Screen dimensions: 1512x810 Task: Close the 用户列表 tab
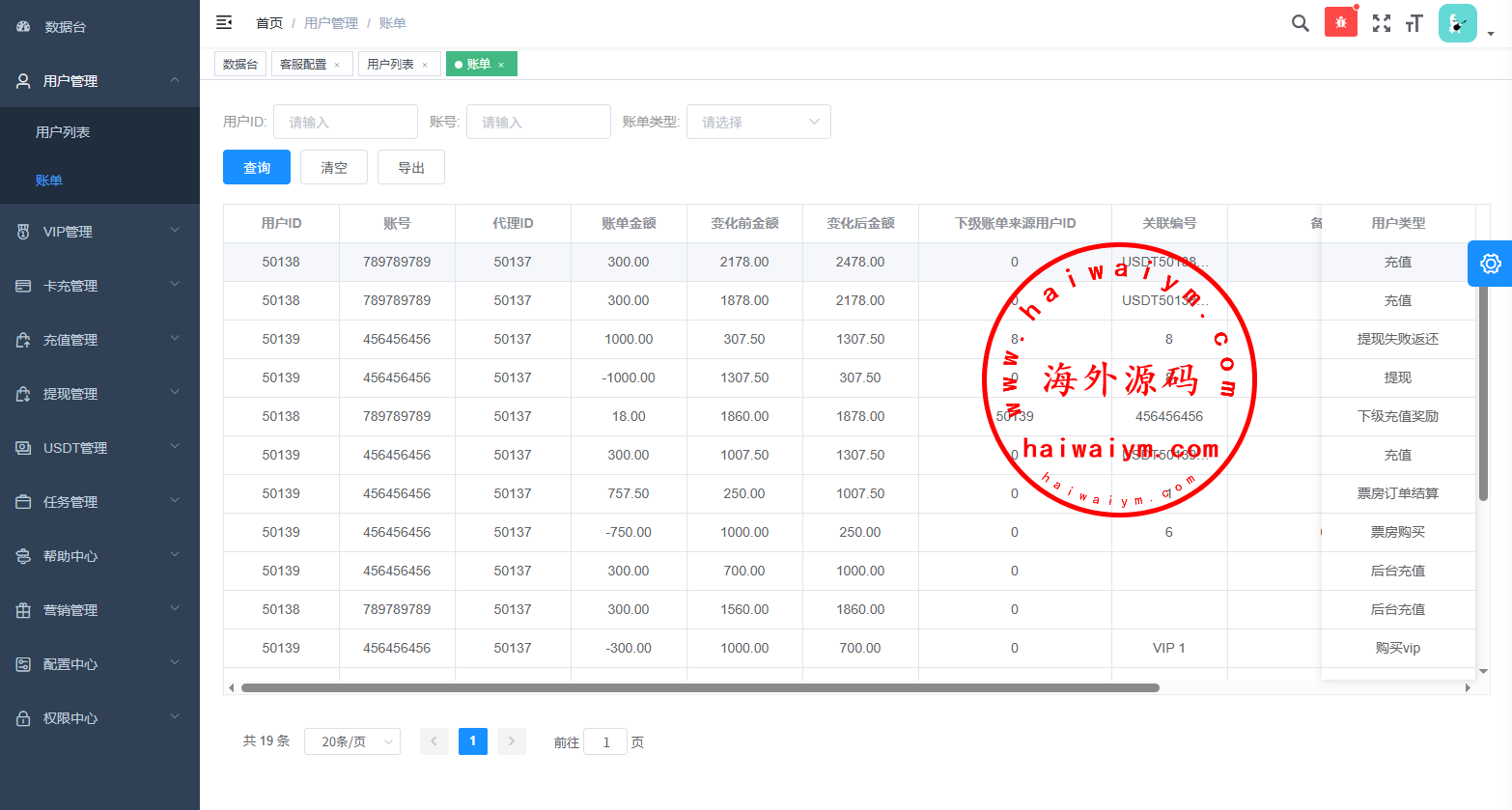point(425,65)
